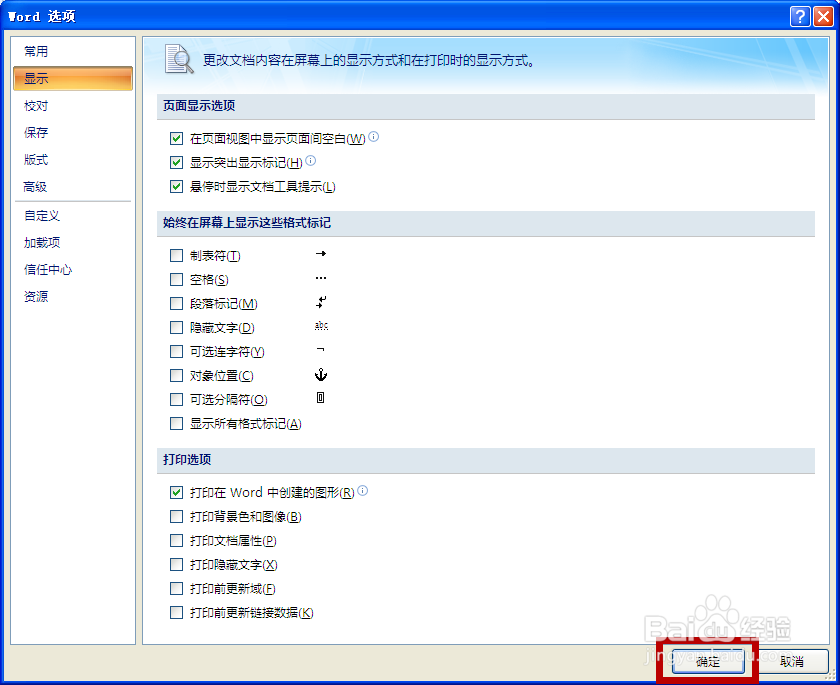Open the 资源 options category
Viewport: 840px width, 685px height.
pyautogui.click(x=73, y=296)
